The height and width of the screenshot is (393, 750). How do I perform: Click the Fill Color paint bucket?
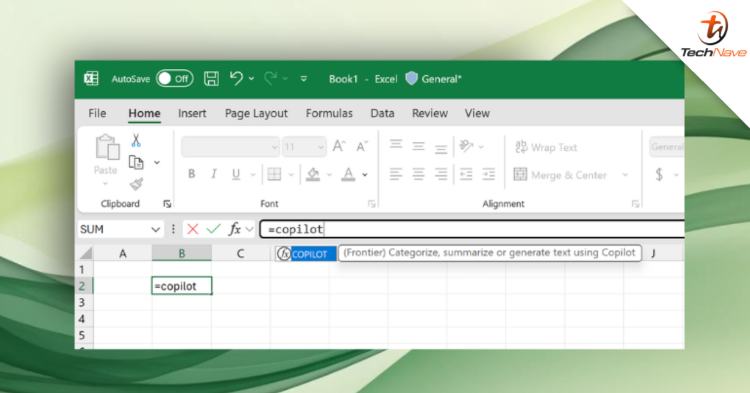click(x=313, y=175)
